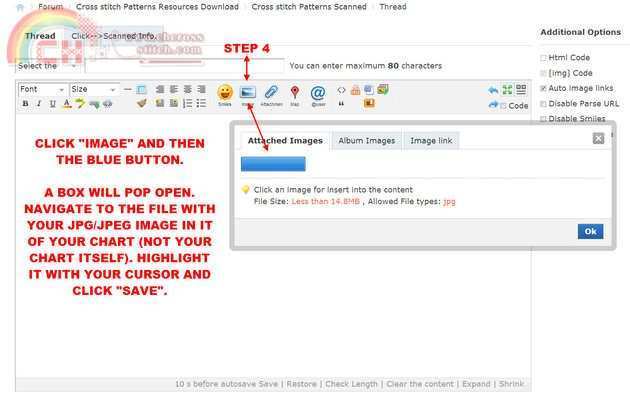The image size is (630, 397).
Task: Click Check Length link
Action: (351, 384)
